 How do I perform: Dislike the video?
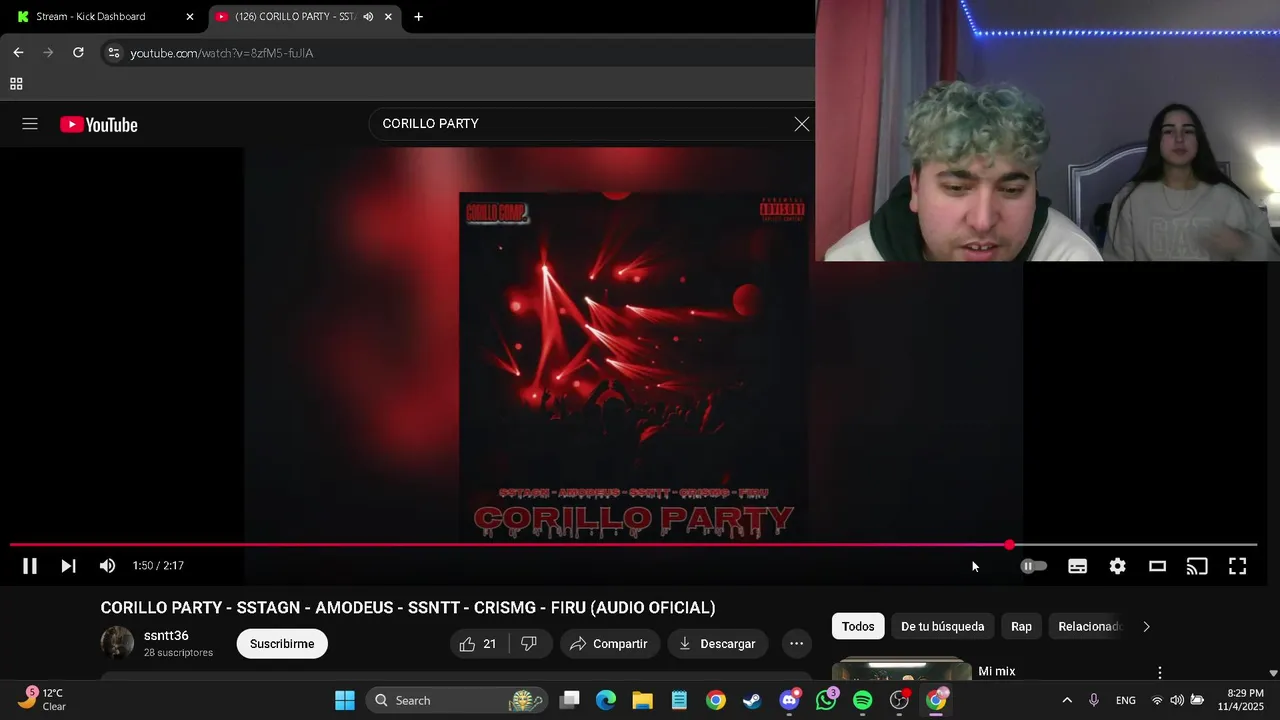click(x=529, y=644)
